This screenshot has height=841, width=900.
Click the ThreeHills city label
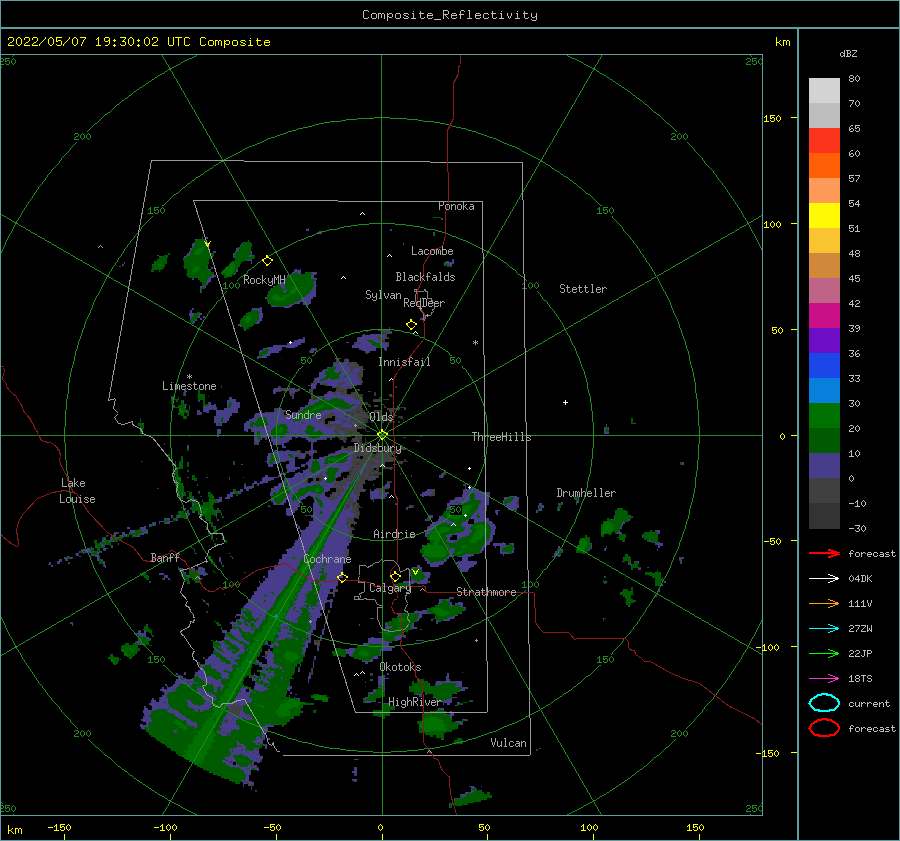click(x=502, y=437)
